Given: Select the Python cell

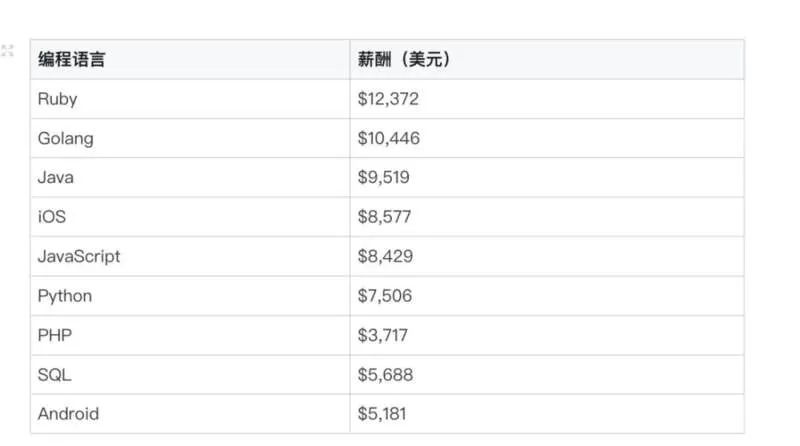Looking at the screenshot, I should tap(190, 296).
